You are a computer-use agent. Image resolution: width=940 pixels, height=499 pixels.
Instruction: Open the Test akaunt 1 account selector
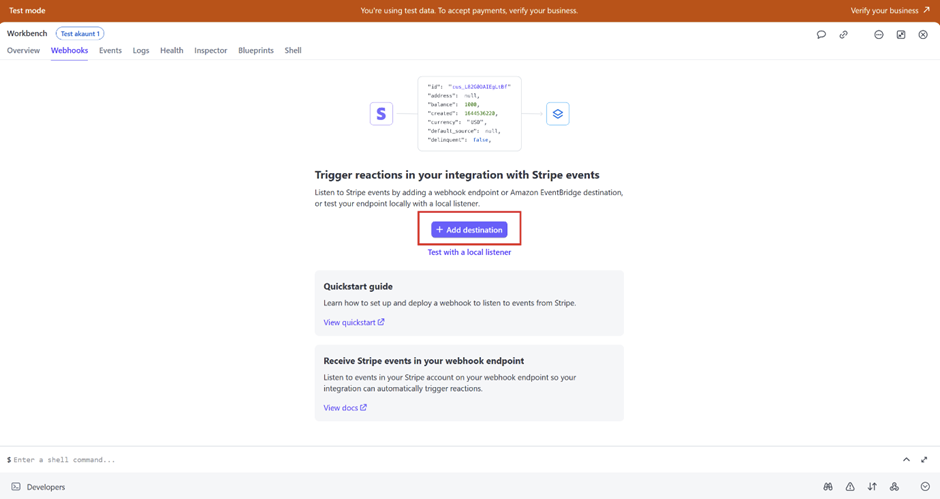point(80,34)
